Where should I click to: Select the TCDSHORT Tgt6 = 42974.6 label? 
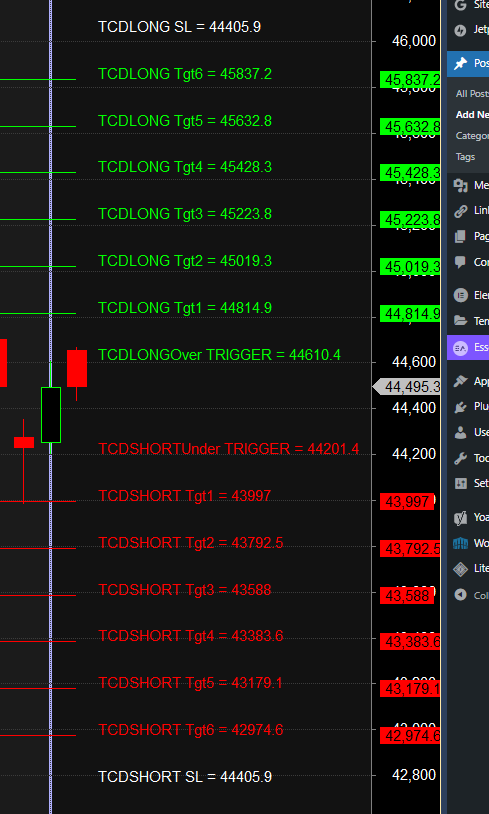coord(191,730)
